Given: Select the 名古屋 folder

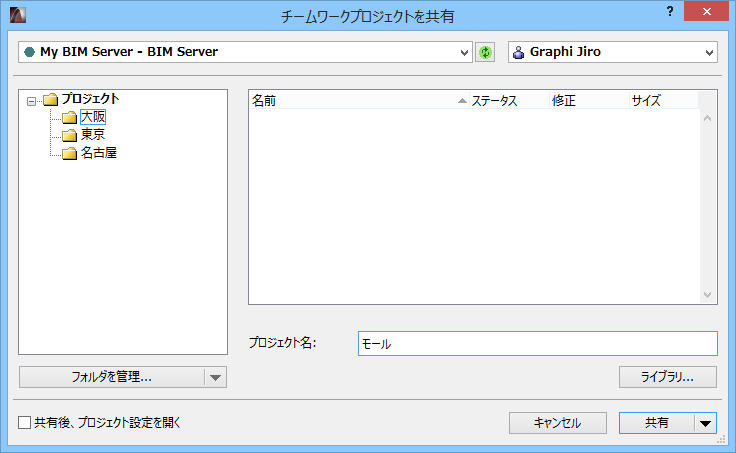Looking at the screenshot, I should tap(99, 153).
